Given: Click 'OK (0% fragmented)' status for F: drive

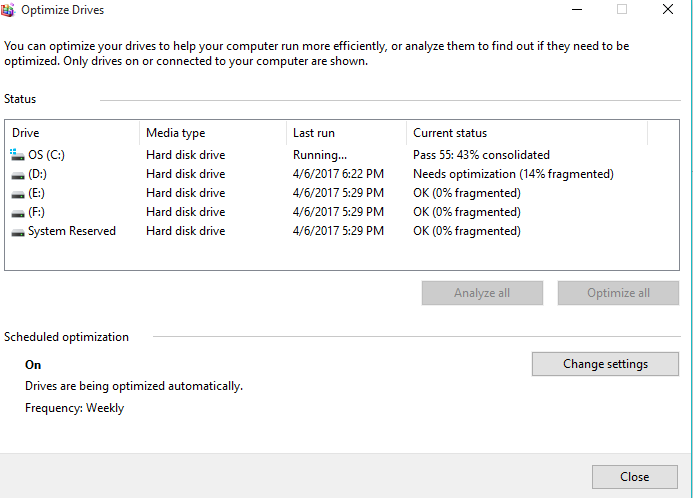Looking at the screenshot, I should 467,212.
